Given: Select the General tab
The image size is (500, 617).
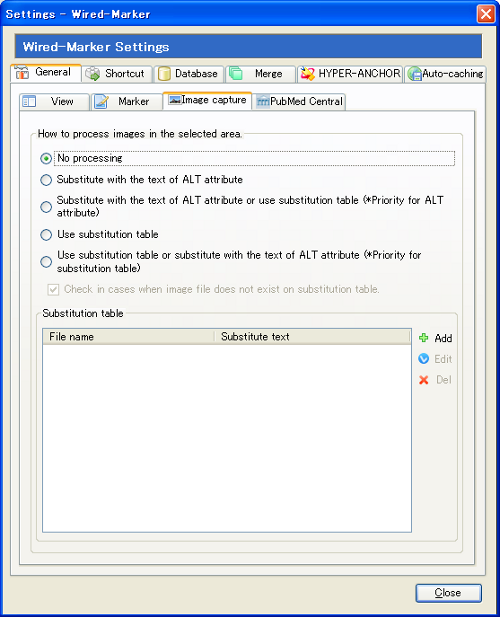Looking at the screenshot, I should click(x=46, y=73).
